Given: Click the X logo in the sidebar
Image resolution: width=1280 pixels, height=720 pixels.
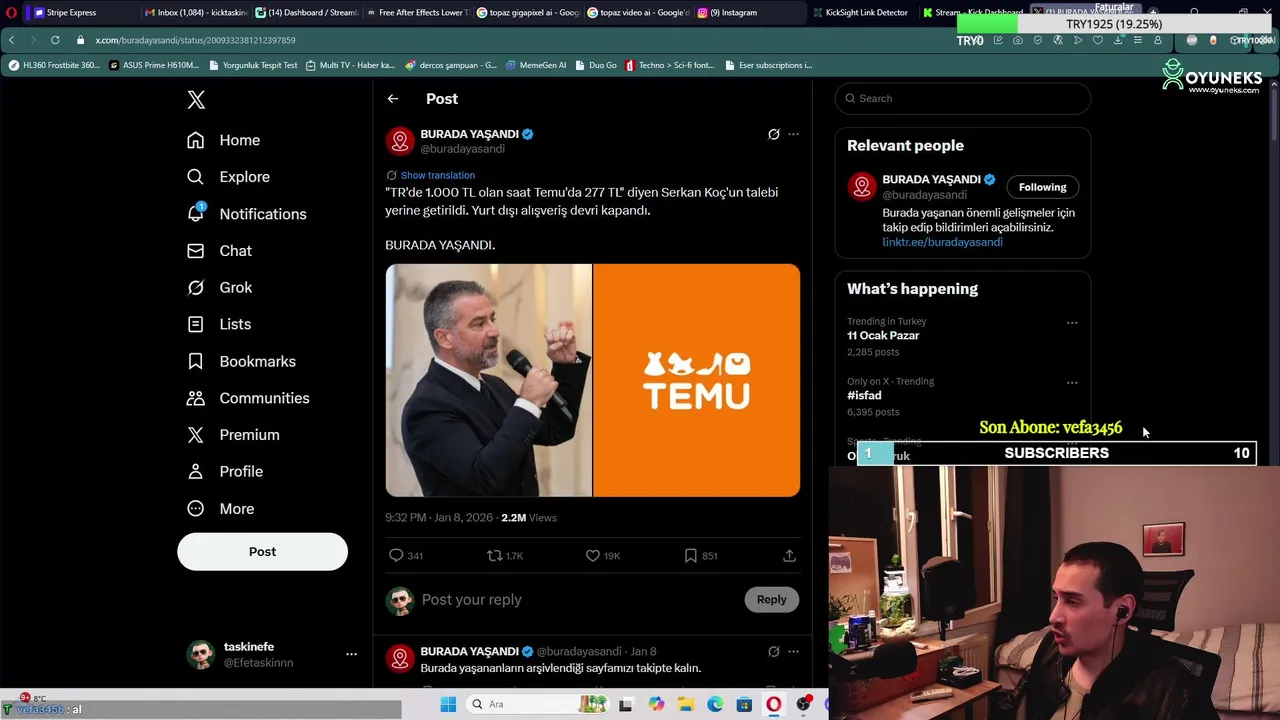Looking at the screenshot, I should coord(196,100).
